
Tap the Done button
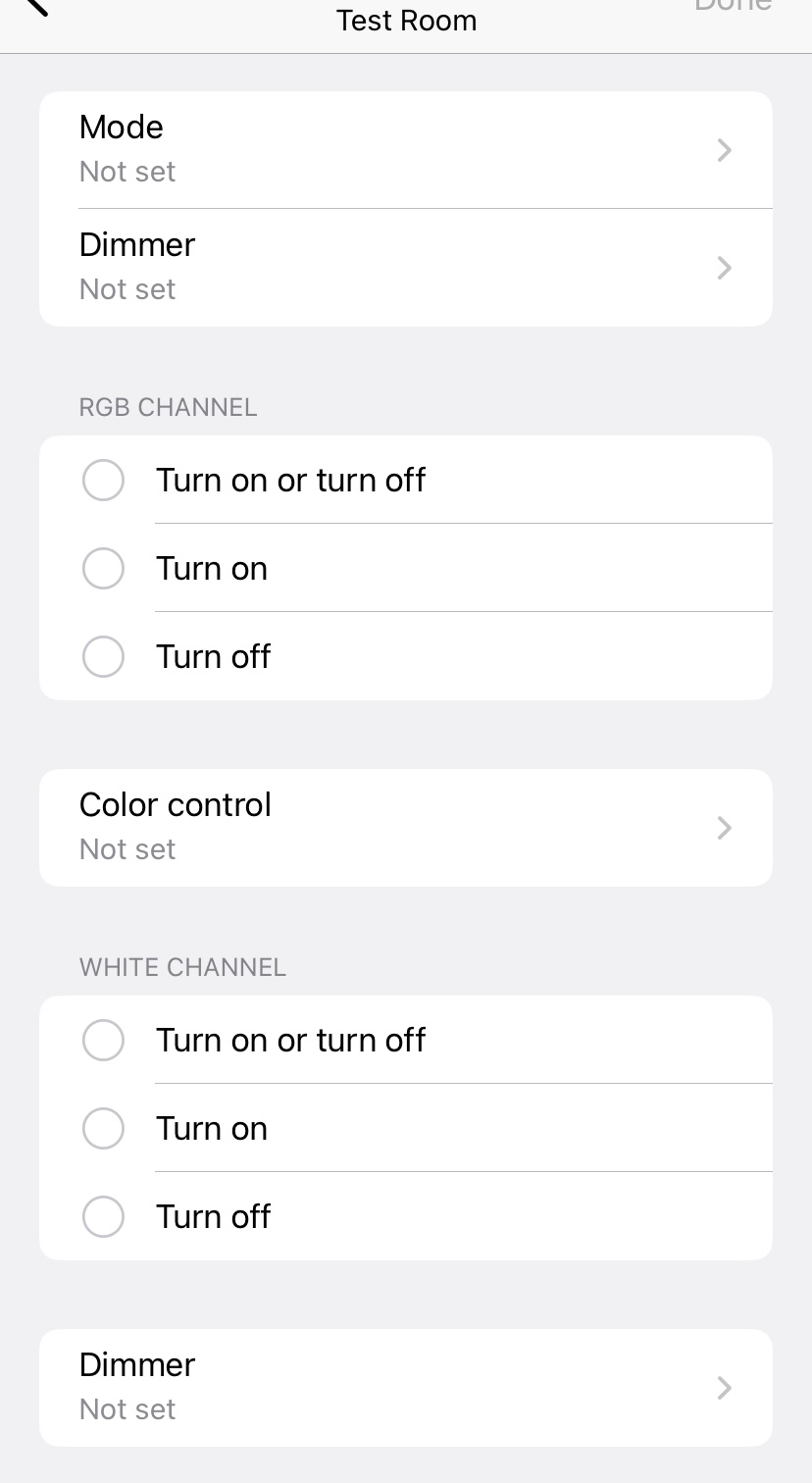733,6
